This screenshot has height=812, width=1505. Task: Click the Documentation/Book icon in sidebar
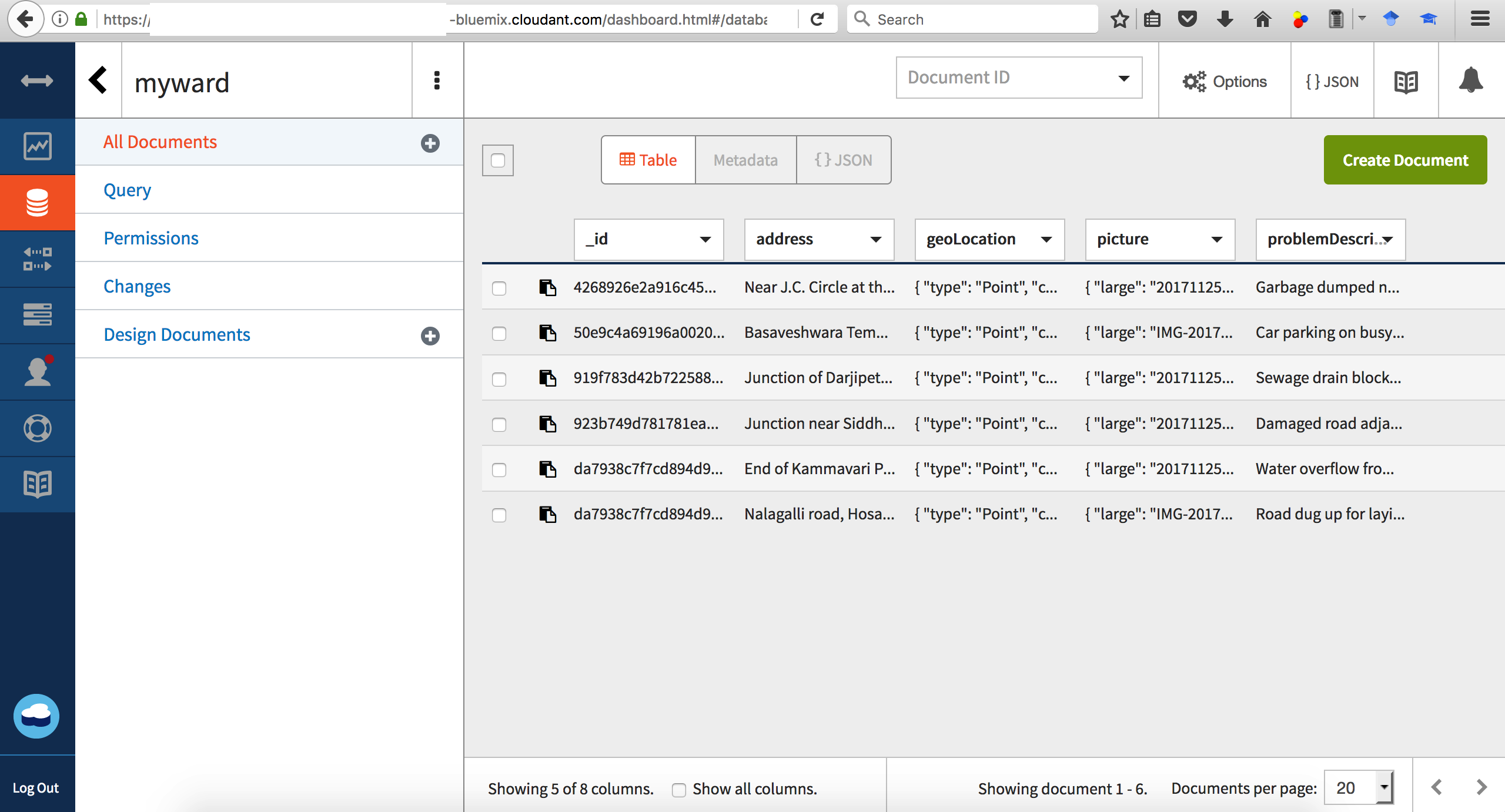pos(37,483)
